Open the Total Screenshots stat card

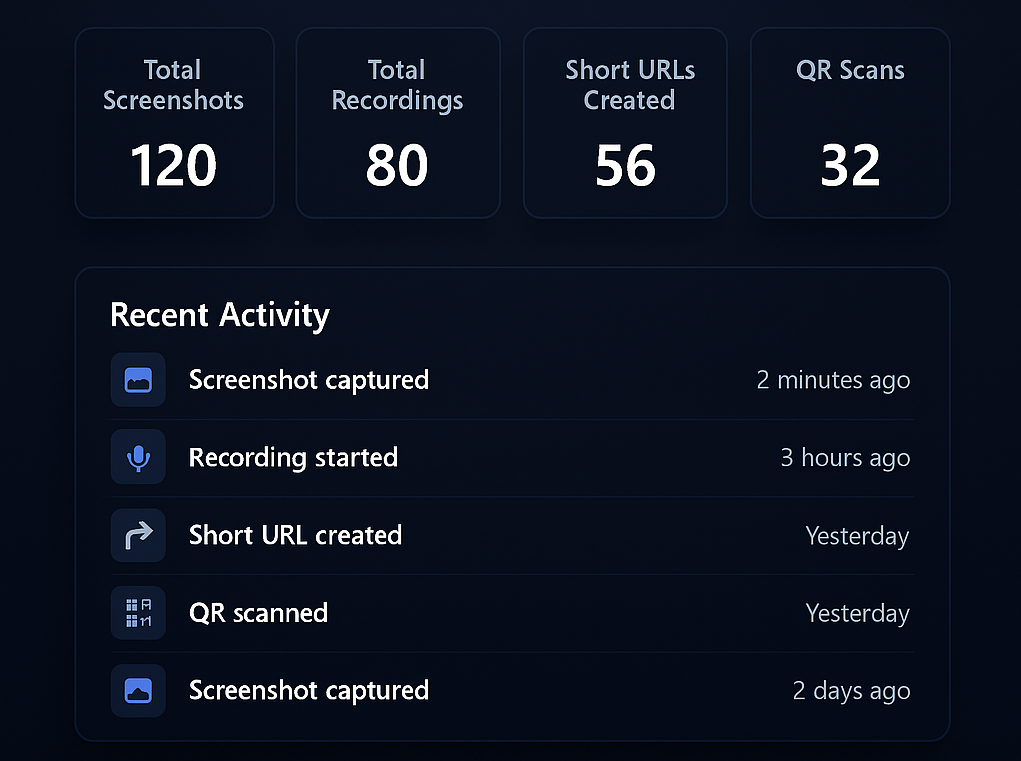tap(174, 122)
